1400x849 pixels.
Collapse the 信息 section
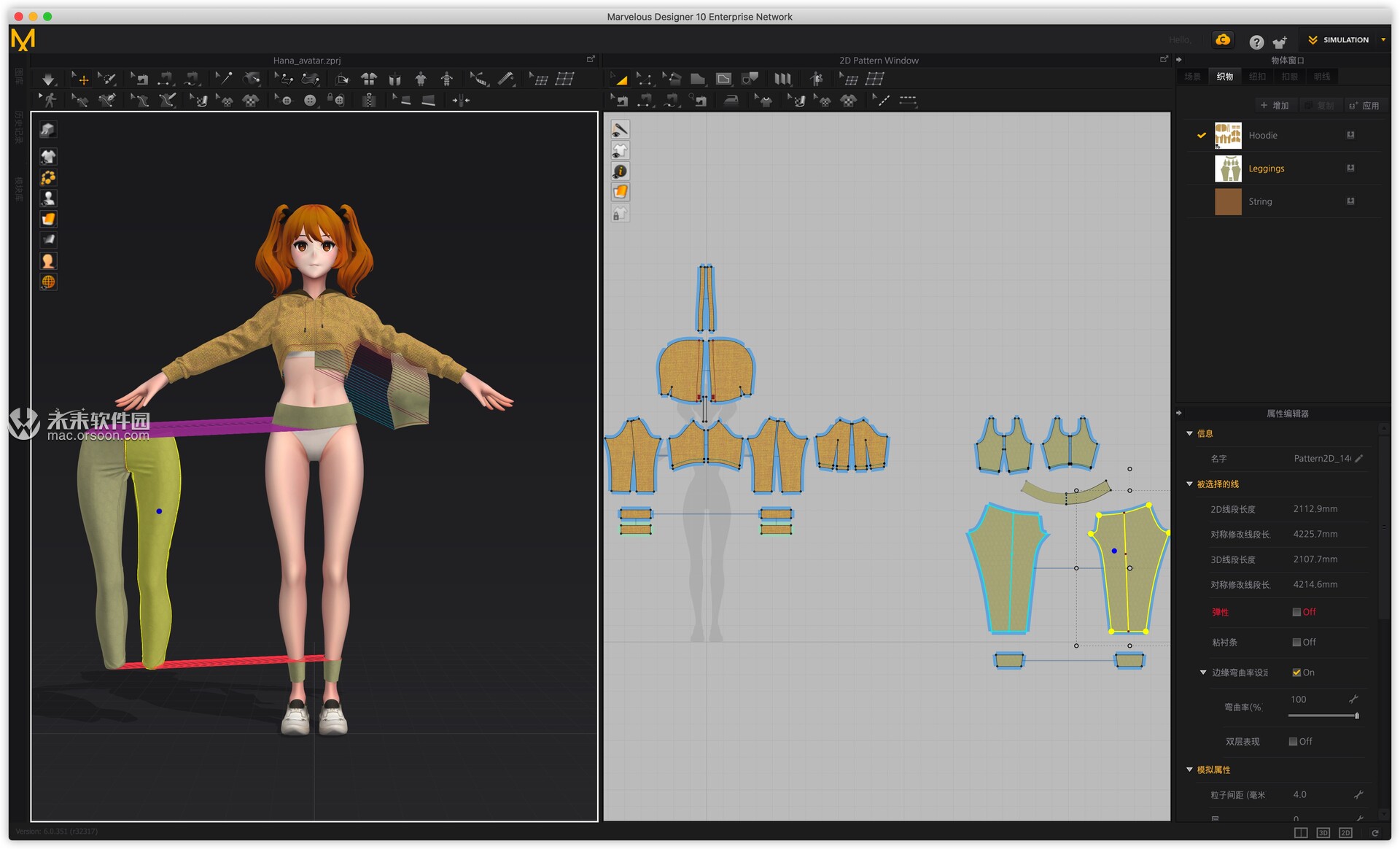pyautogui.click(x=1189, y=433)
